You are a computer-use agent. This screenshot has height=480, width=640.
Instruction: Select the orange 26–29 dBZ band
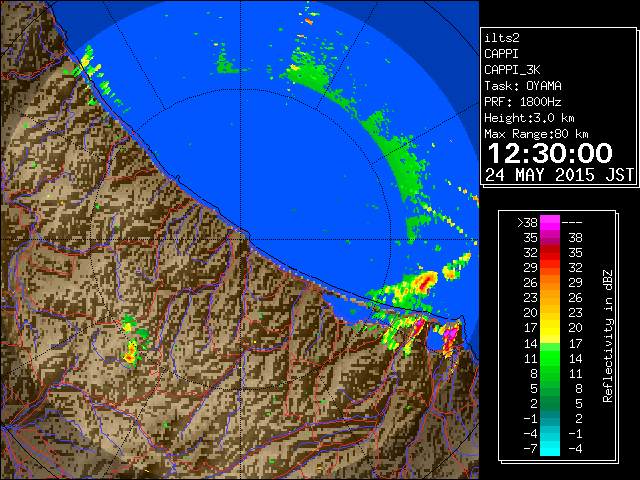pos(550,283)
